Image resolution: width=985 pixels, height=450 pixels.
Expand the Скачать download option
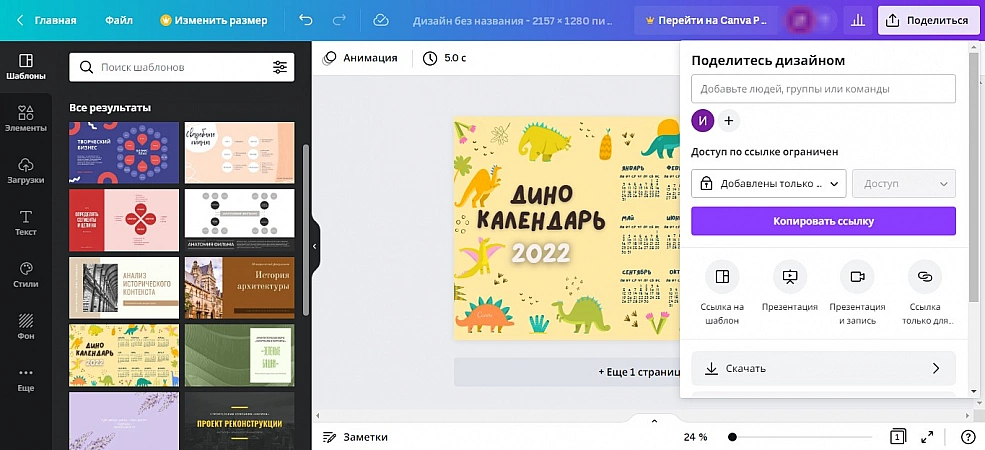(x=824, y=368)
